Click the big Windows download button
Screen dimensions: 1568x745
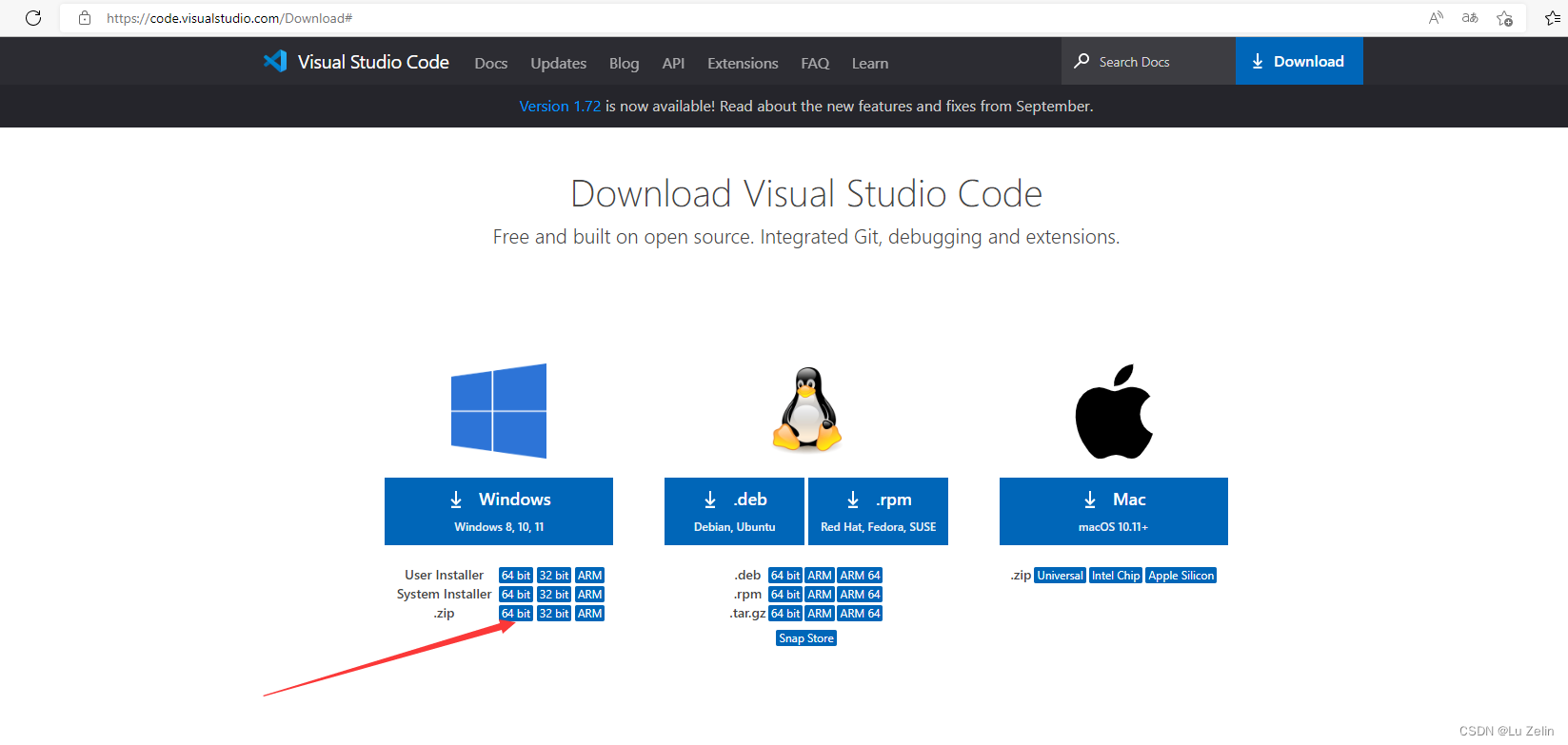point(499,511)
